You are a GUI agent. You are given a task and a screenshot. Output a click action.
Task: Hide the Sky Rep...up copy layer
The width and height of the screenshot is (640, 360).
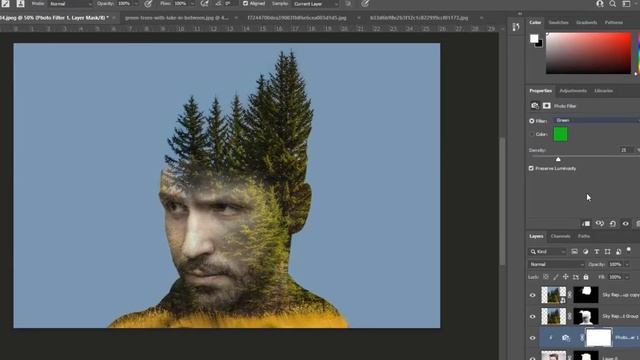533,295
